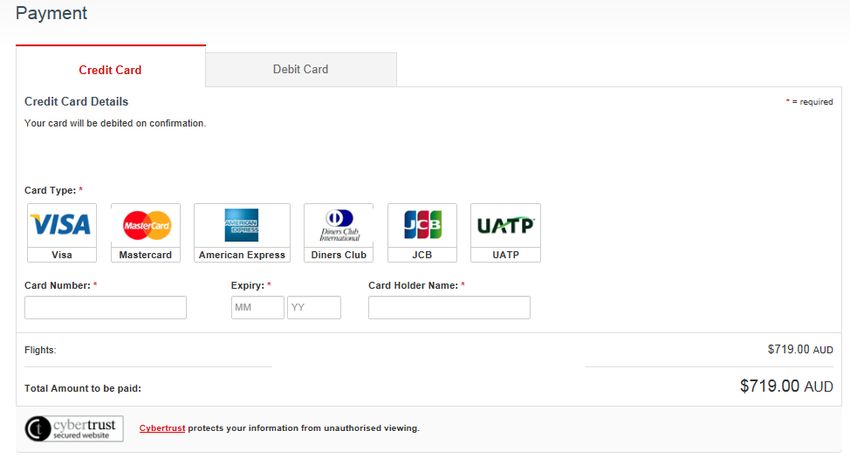Click the Cybertrust secured website badge
This screenshot has height=458, width=850.
[x=74, y=429]
